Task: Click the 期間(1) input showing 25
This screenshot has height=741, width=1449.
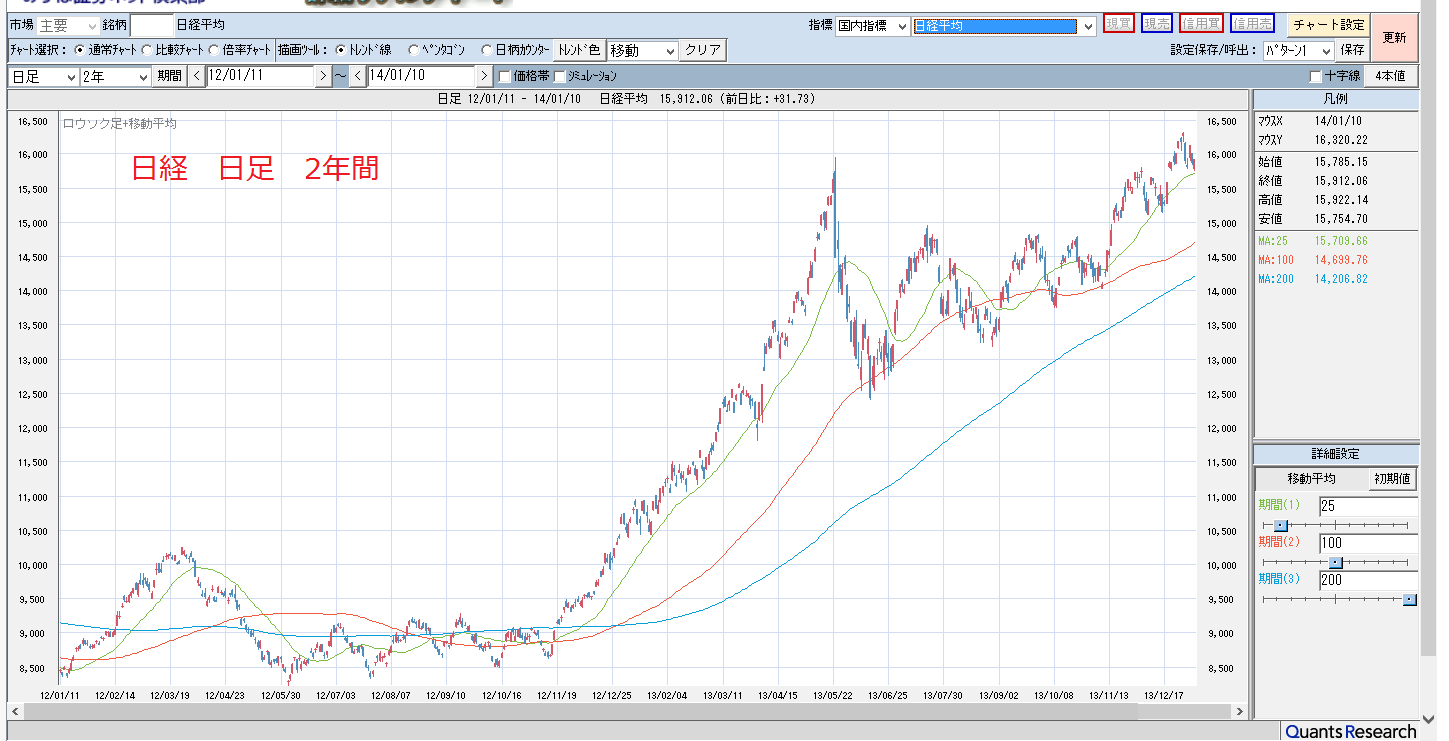Action: (x=1368, y=506)
